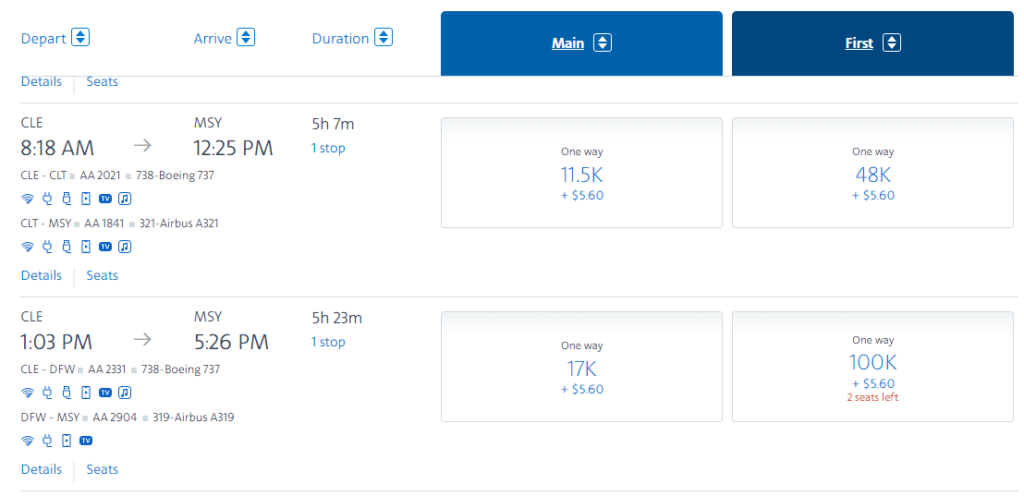1024x496 pixels.
Task: View Seats for the 1:03 PM flight
Action: pos(102,469)
